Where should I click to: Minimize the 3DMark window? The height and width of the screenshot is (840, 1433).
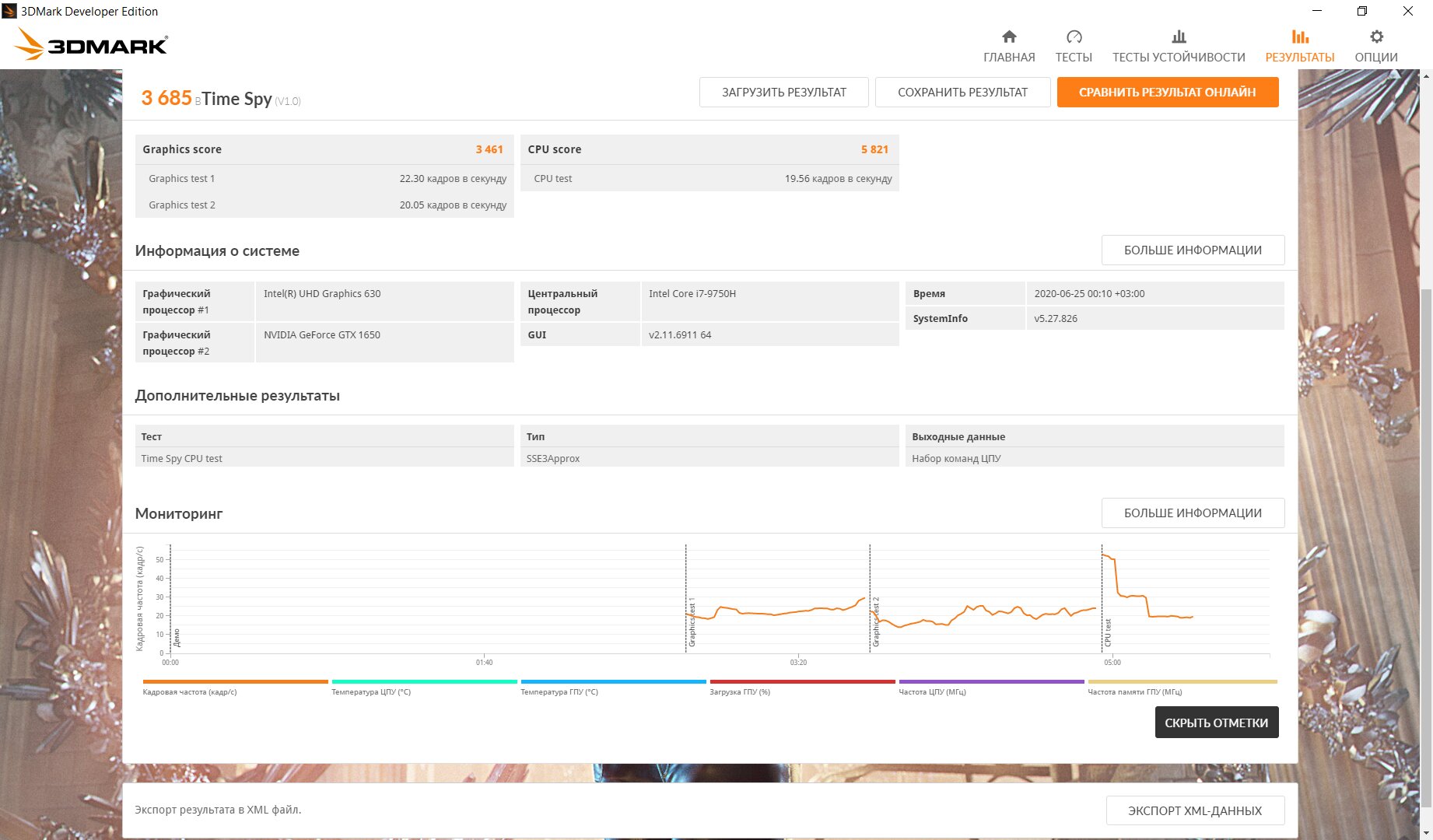pyautogui.click(x=1317, y=11)
